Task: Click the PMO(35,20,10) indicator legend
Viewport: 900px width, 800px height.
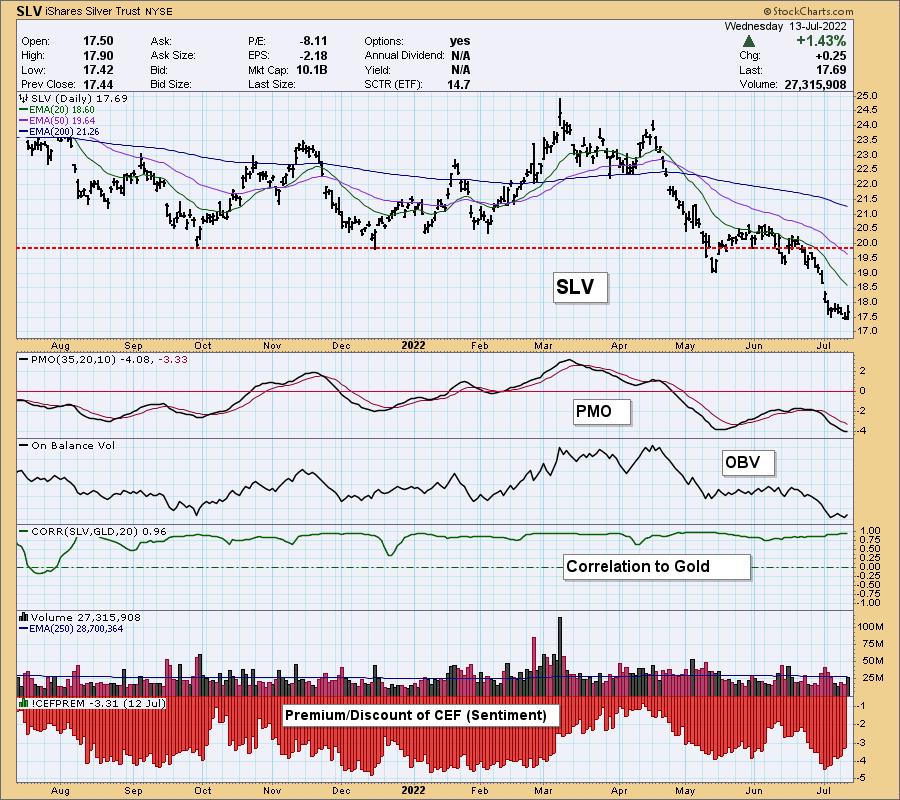Action: click(104, 359)
